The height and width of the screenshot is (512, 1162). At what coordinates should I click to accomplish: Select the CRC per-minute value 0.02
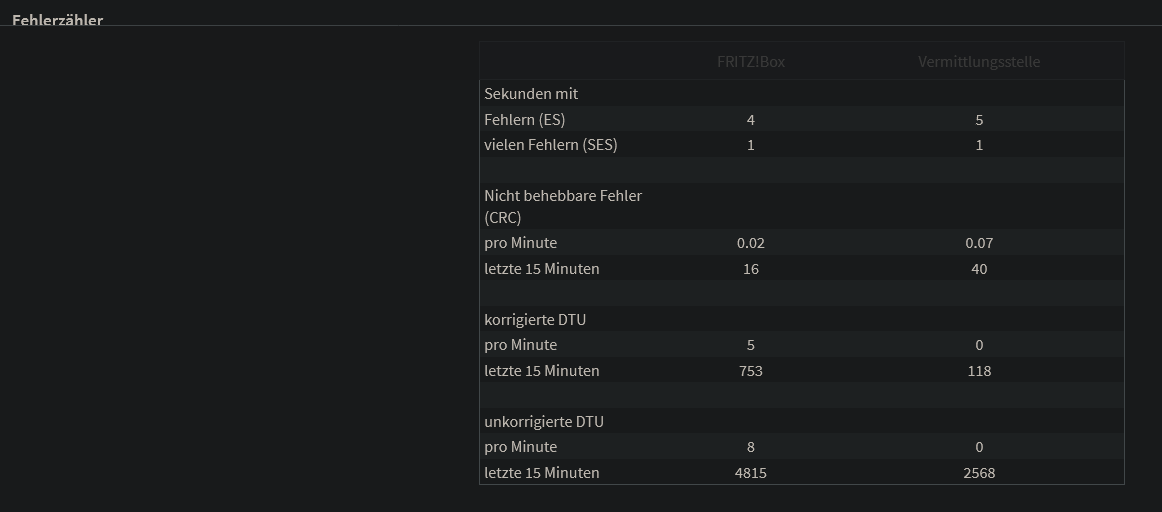pyautogui.click(x=751, y=243)
